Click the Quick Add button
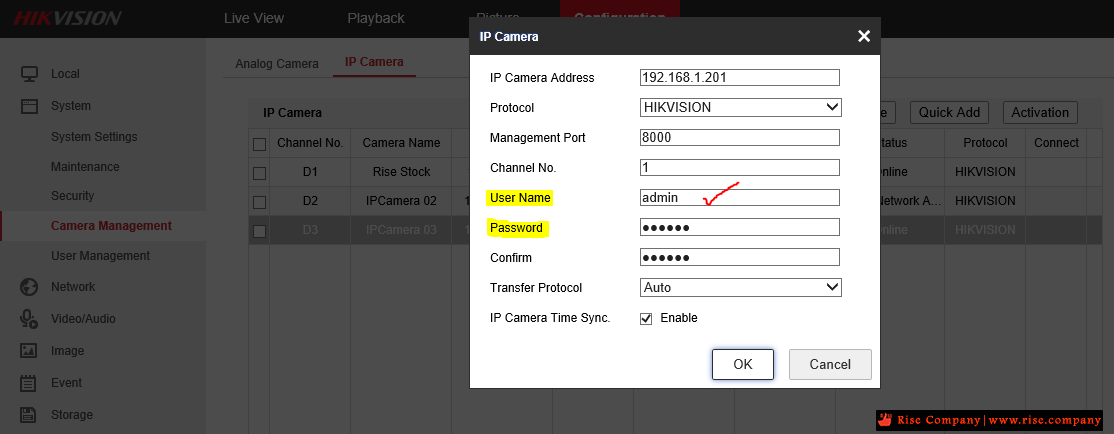Viewport: 1114px width, 434px height. [x=949, y=112]
